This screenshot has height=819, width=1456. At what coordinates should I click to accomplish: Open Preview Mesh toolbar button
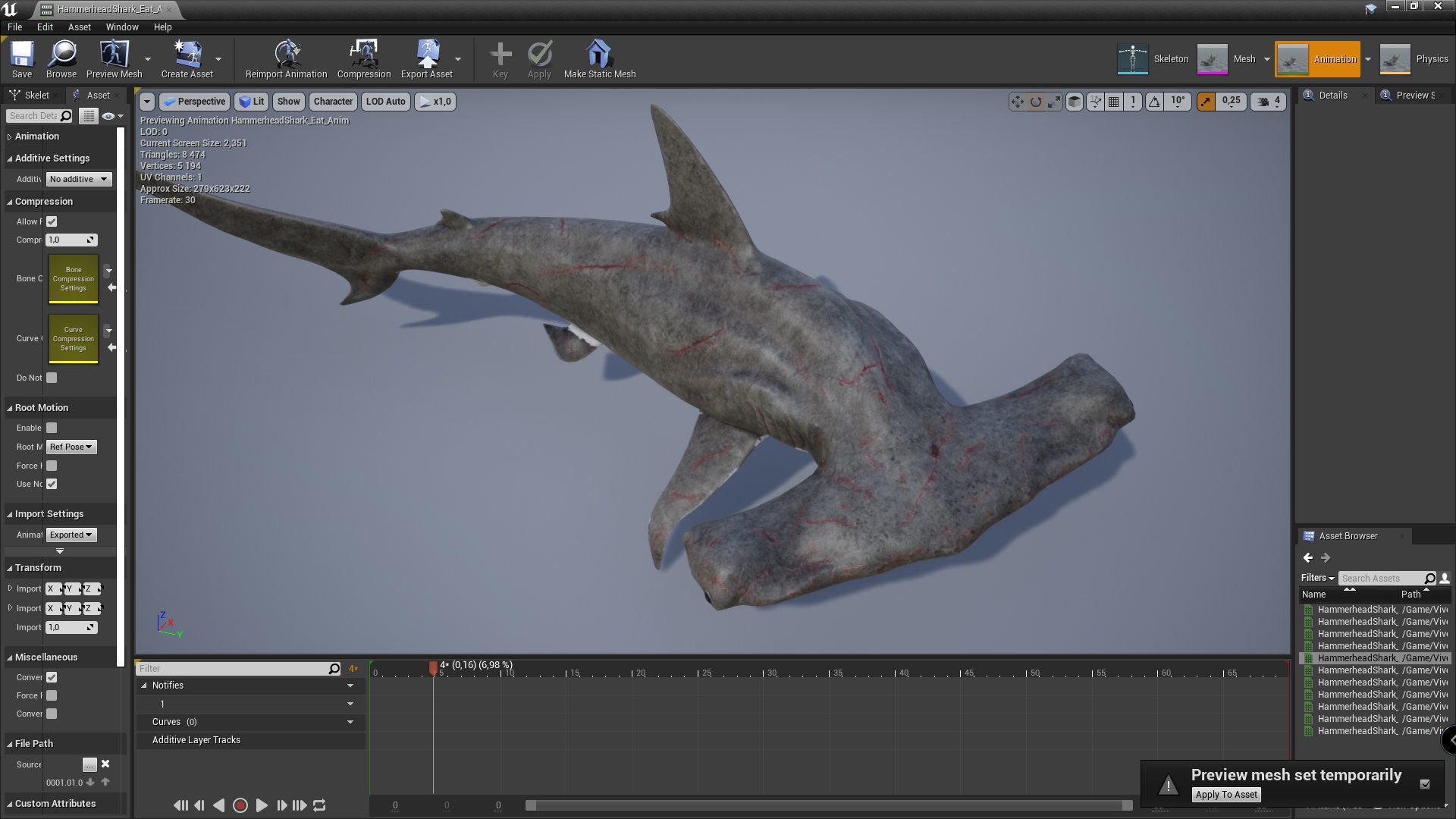point(114,59)
